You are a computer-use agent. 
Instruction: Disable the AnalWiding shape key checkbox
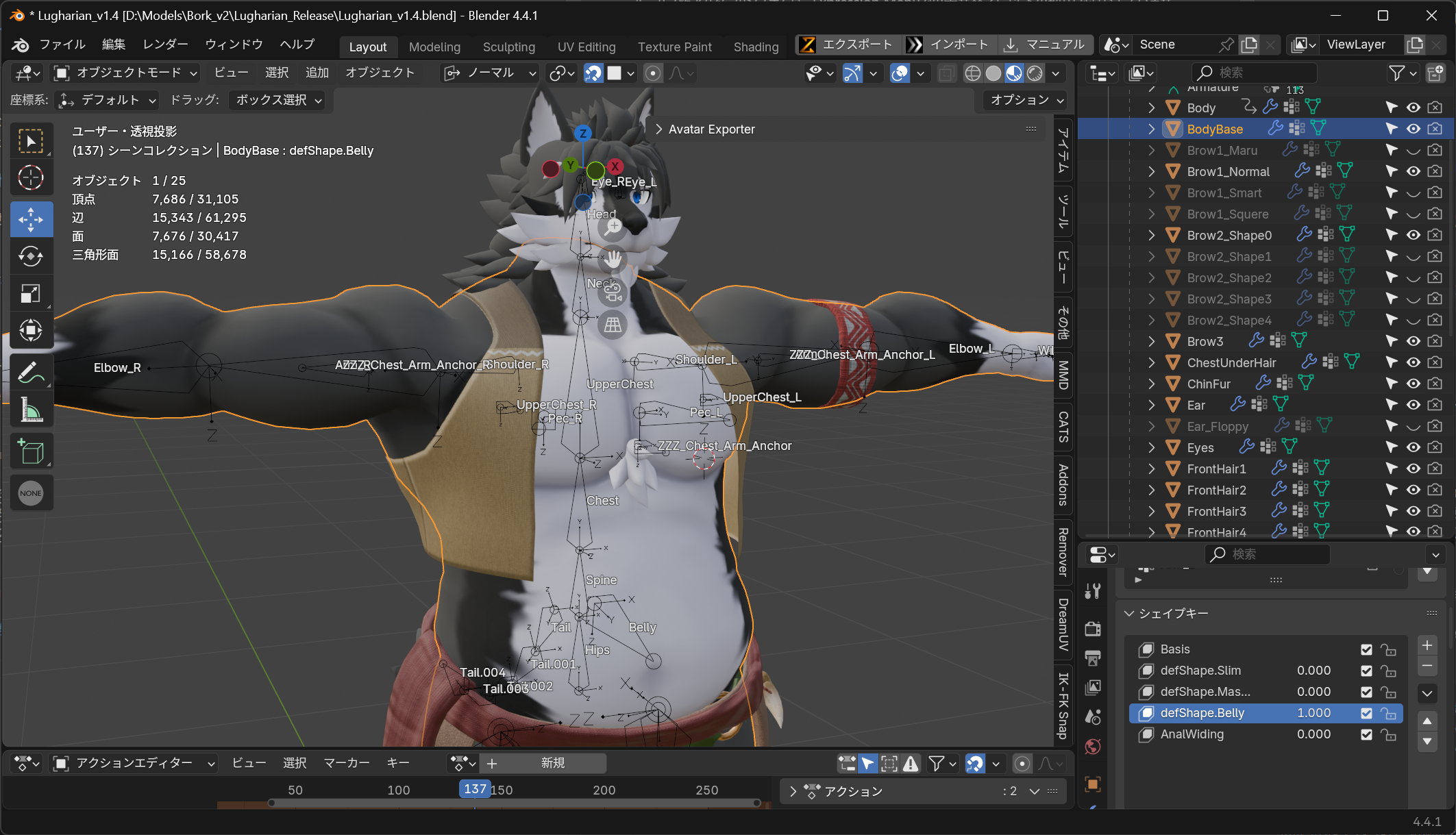1366,734
